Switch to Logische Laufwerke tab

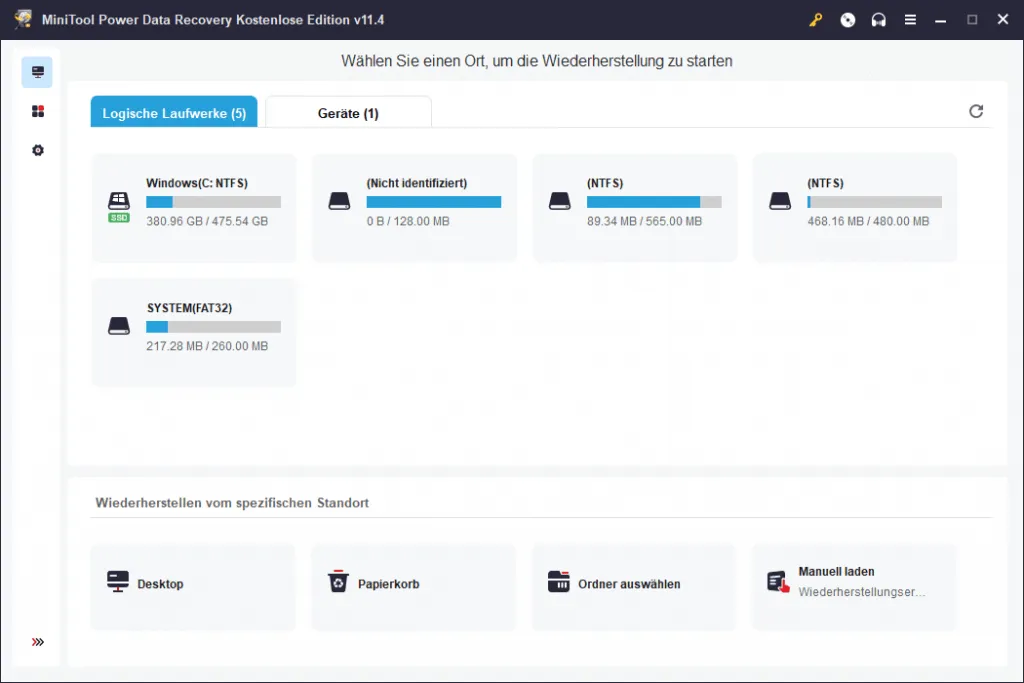pos(174,113)
